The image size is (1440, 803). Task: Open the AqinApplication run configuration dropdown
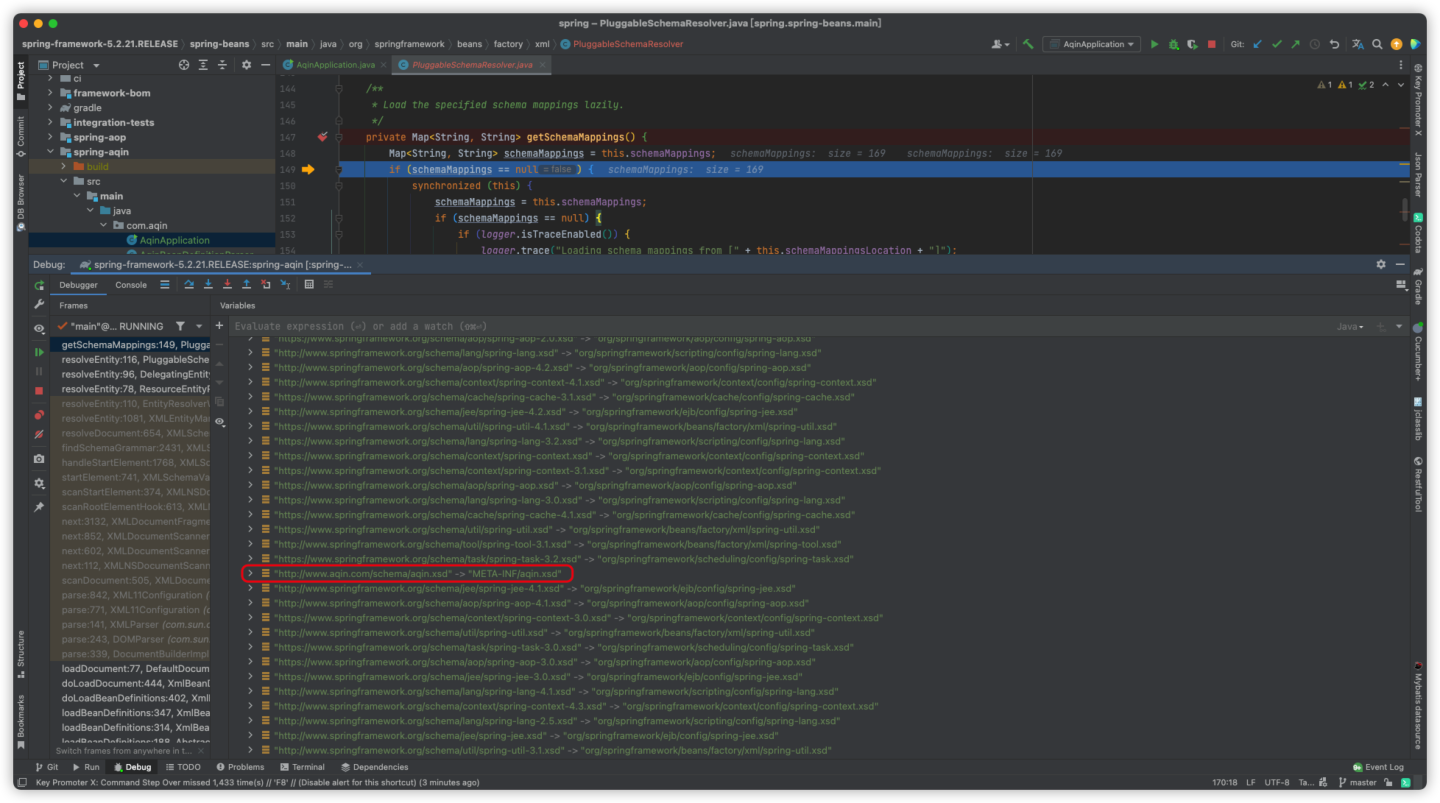click(1091, 44)
